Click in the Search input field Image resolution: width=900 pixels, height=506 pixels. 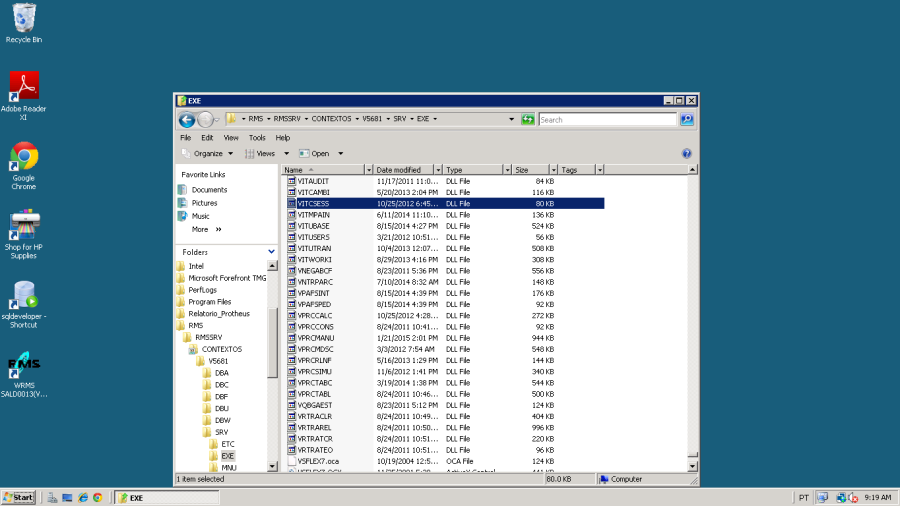(607, 119)
